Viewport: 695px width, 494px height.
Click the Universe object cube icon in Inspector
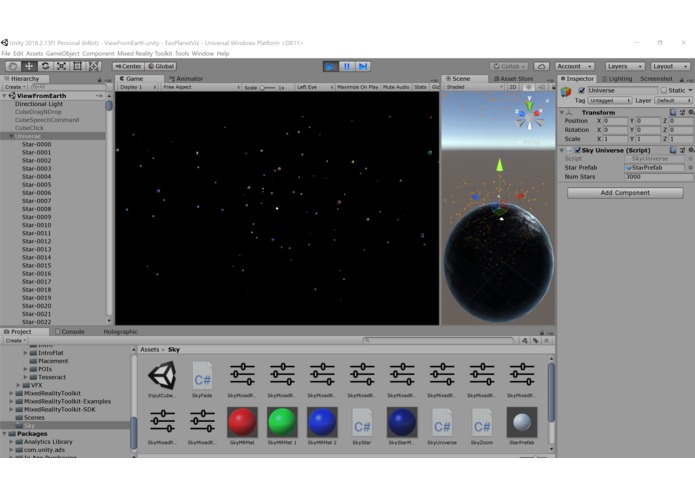click(566, 92)
